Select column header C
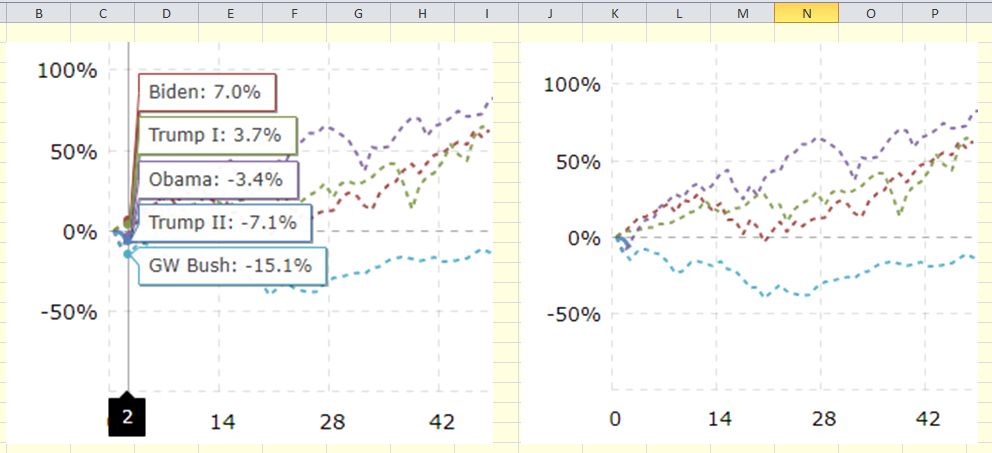Image resolution: width=992 pixels, height=453 pixels. pos(102,12)
